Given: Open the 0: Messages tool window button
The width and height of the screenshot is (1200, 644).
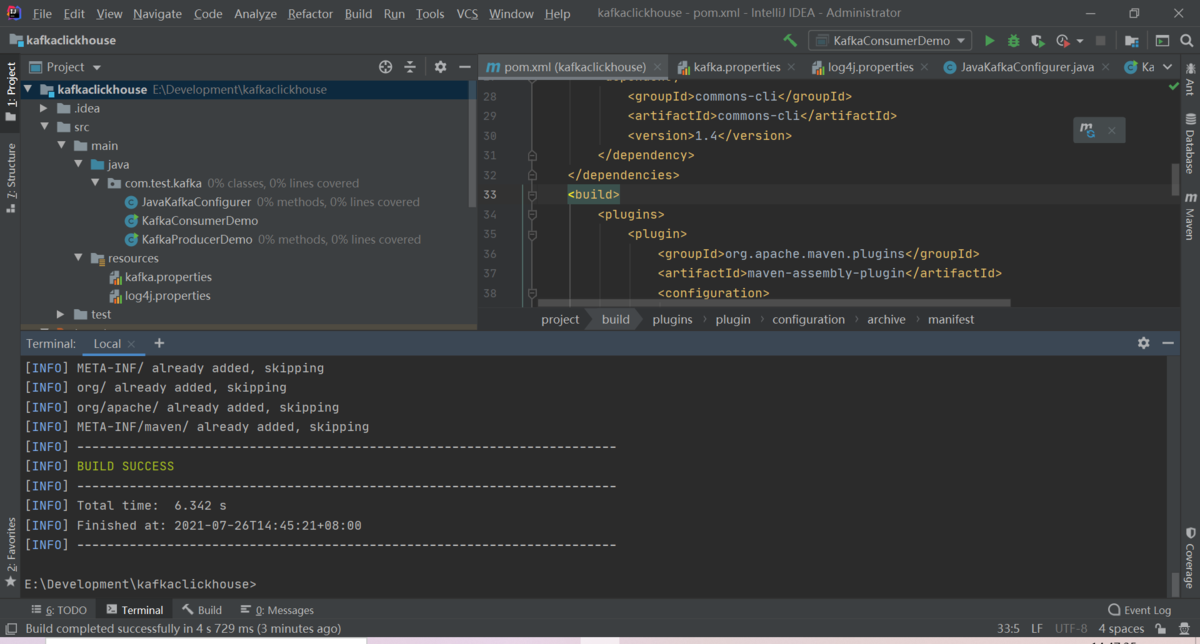Looking at the screenshot, I should click(x=277, y=610).
